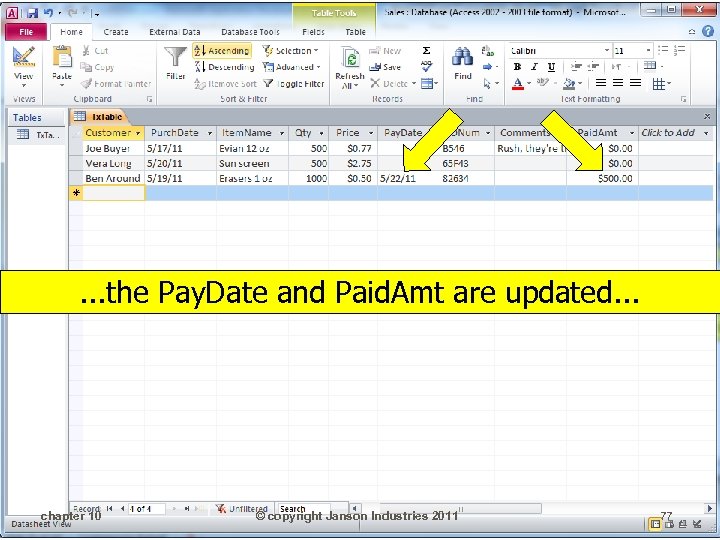The image size is (720, 540).
Task: Switch to the Table ribbon tab
Action: pyautogui.click(x=355, y=32)
